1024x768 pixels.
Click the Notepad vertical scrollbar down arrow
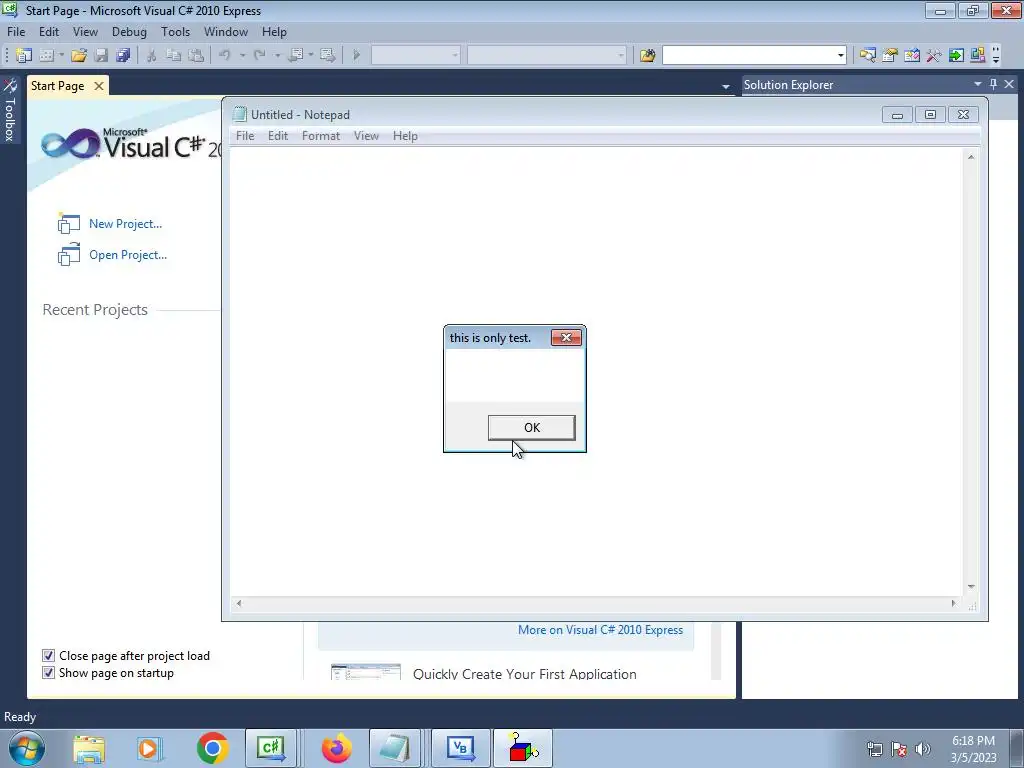971,586
